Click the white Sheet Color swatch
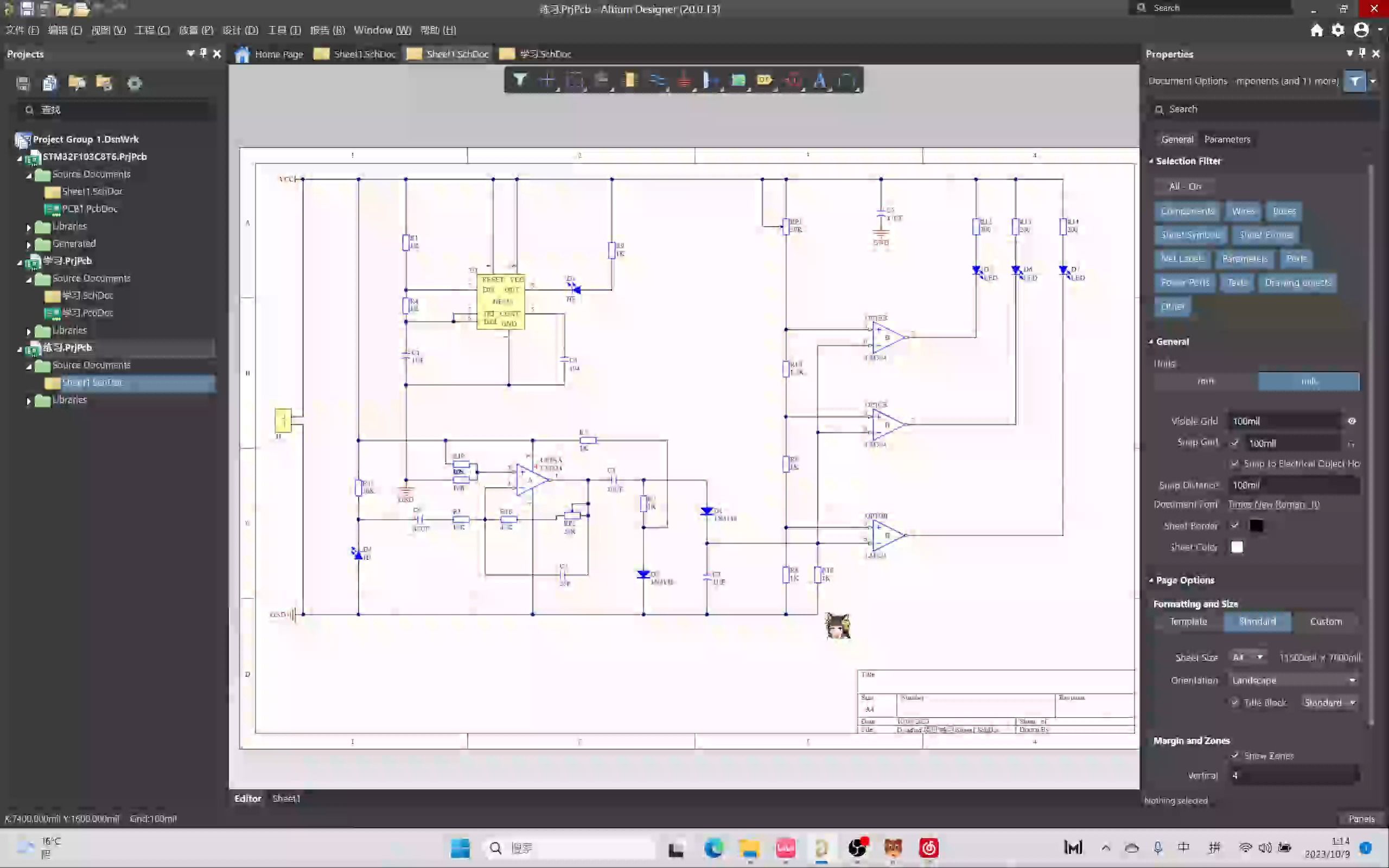 tap(1237, 547)
